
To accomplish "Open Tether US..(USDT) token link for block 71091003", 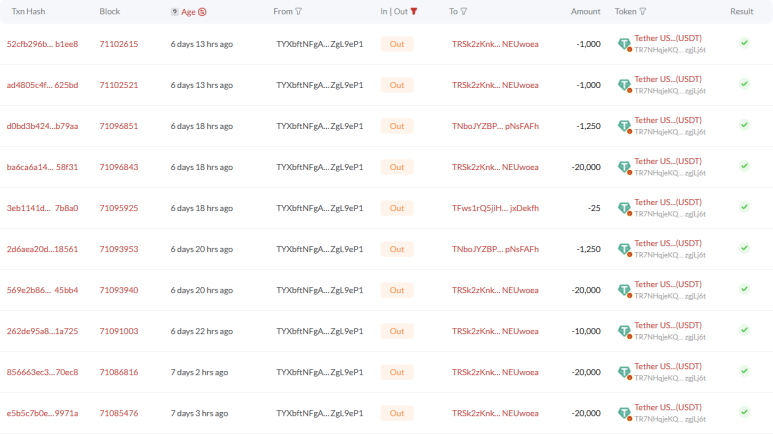I will point(668,325).
